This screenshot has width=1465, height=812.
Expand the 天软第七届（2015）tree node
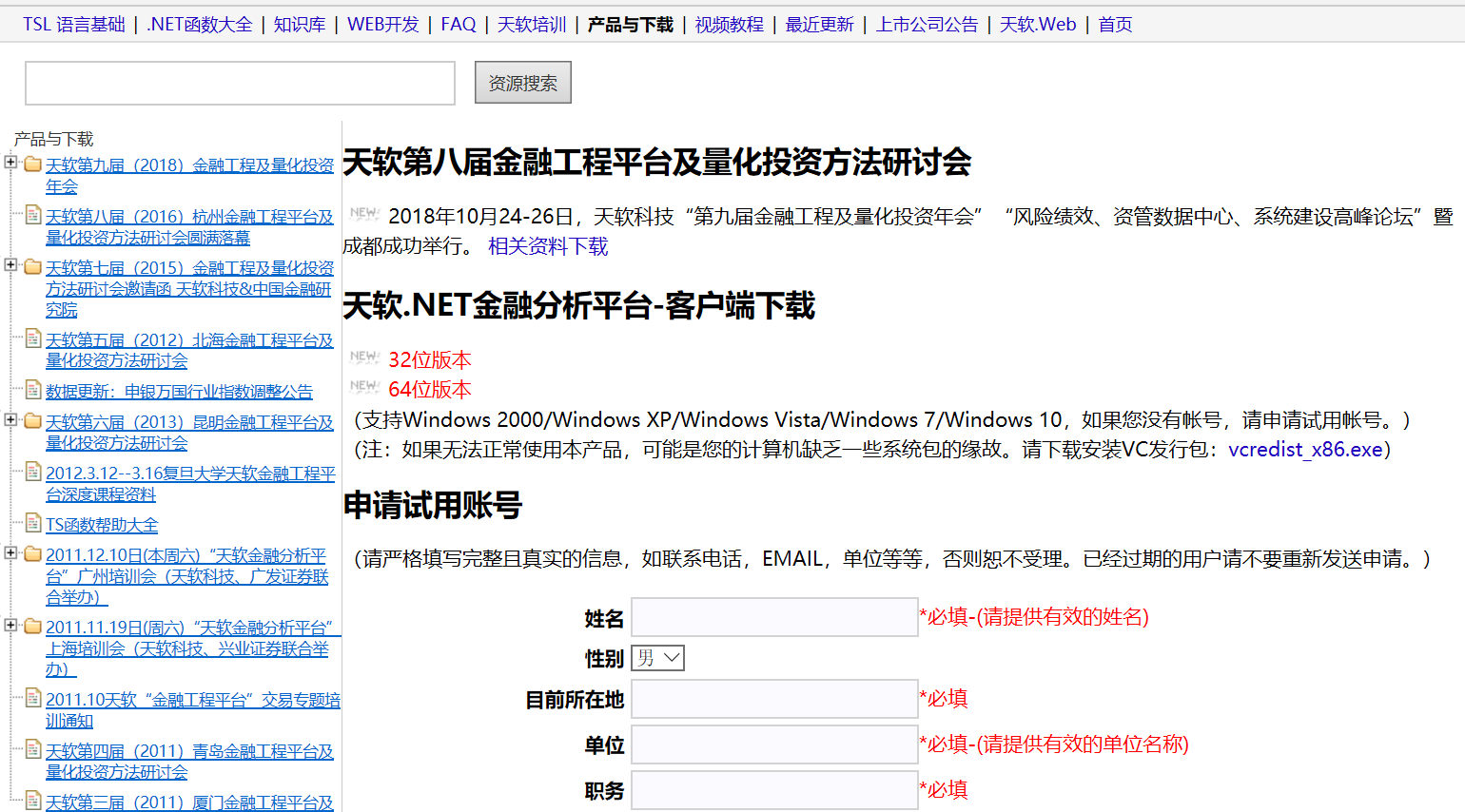tap(10, 265)
